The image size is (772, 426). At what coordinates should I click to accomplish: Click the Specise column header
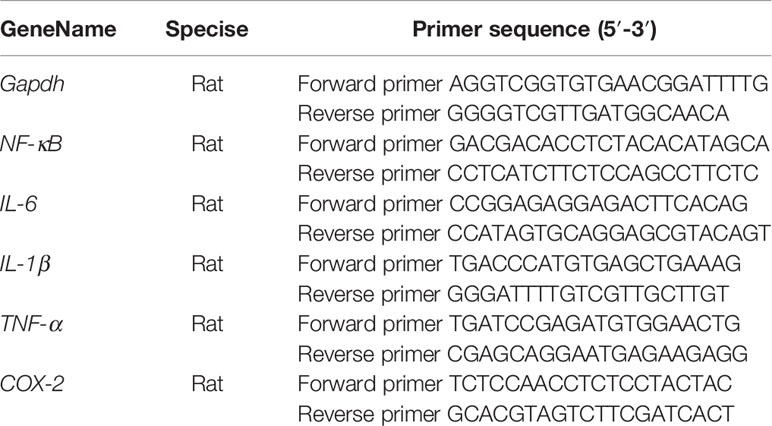[x=207, y=30]
